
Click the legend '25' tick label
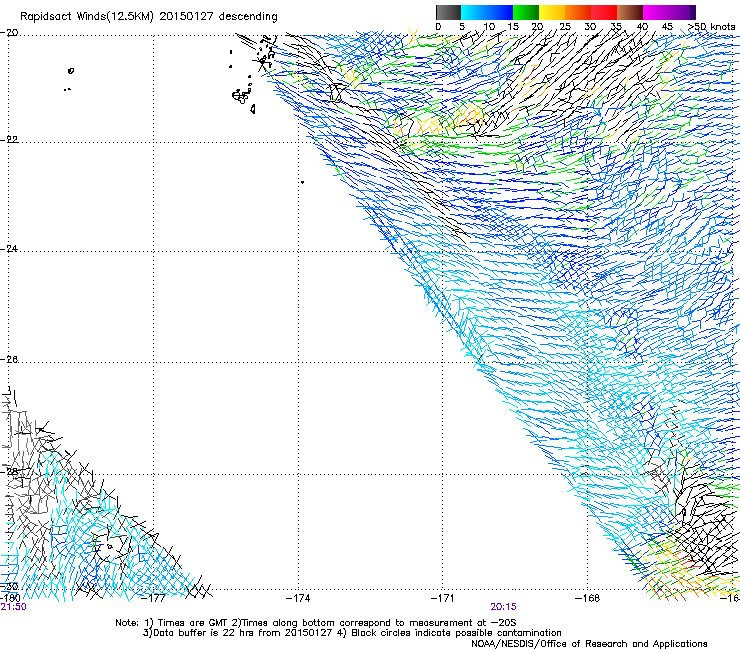(565, 26)
